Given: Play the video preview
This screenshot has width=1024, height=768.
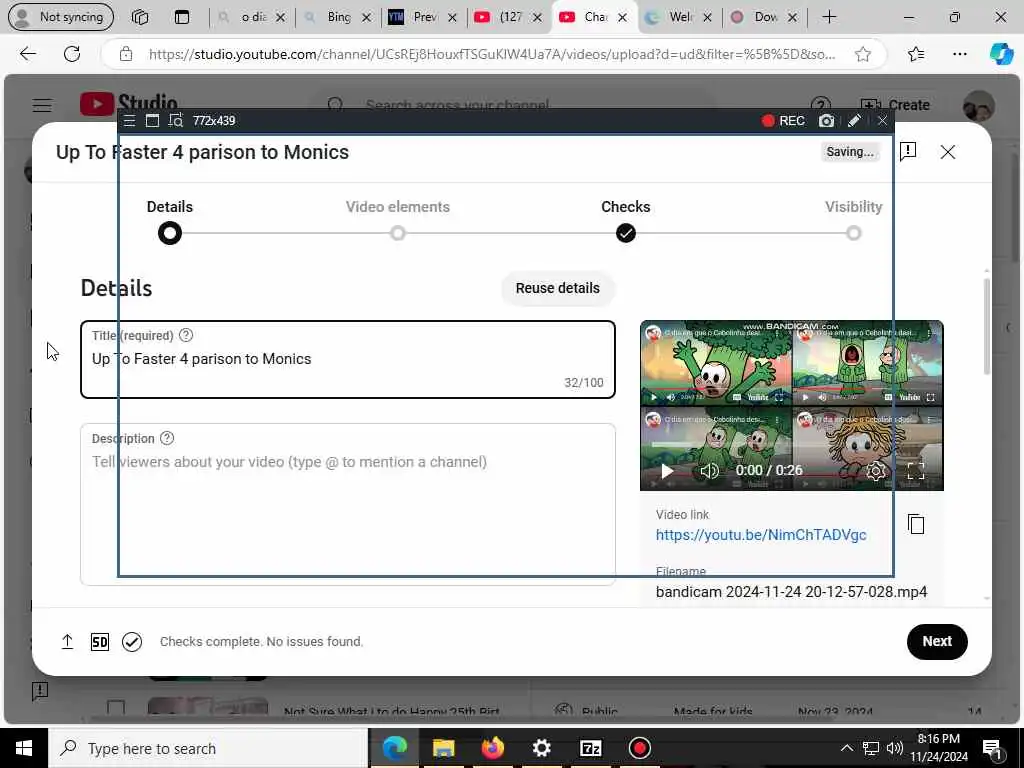Looking at the screenshot, I should click(667, 471).
